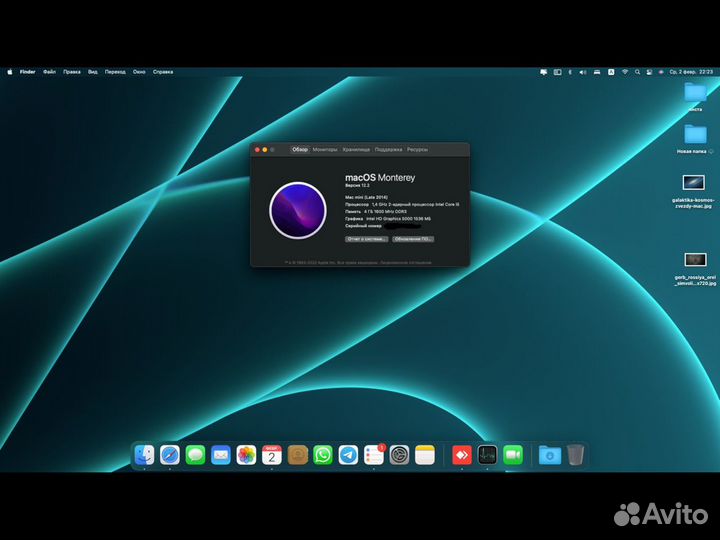The height and width of the screenshot is (540, 720).
Task: Click the input source A icon
Action: [611, 72]
